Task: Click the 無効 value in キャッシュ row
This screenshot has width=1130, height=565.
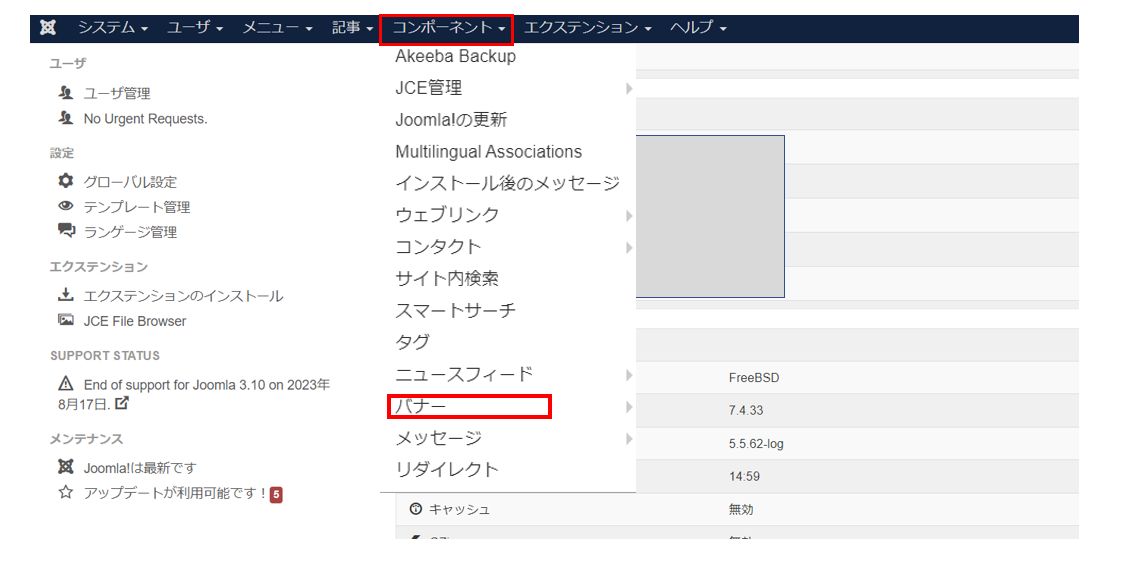Action: coord(741,510)
